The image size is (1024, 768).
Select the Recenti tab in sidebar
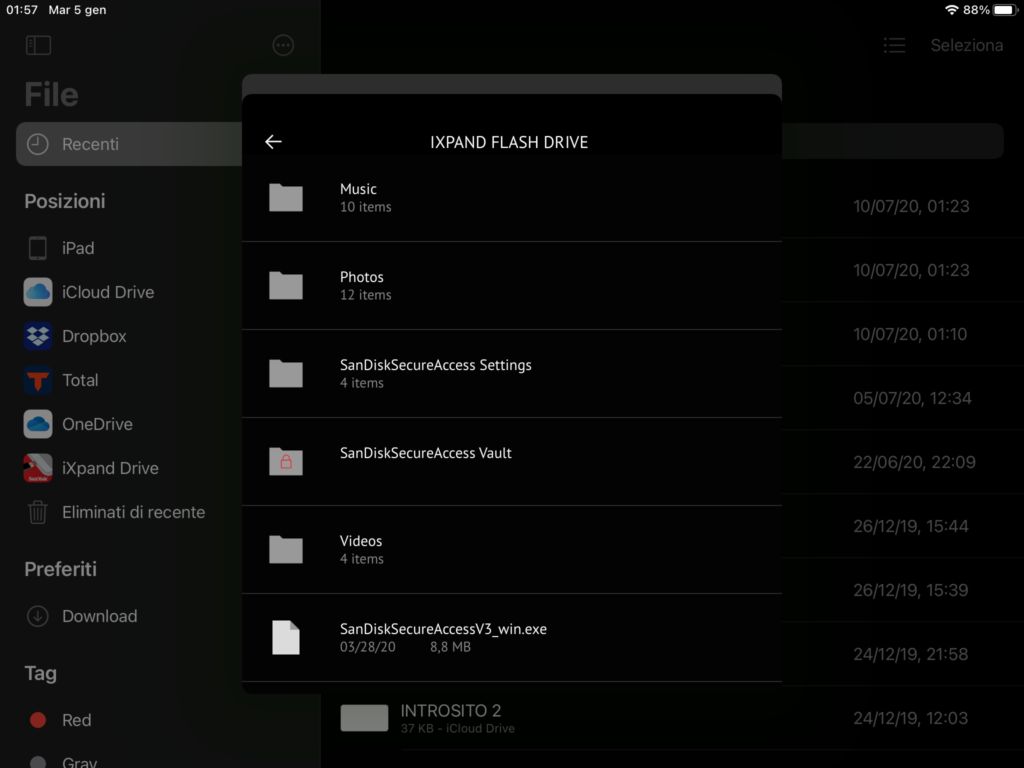pyautogui.click(x=129, y=144)
